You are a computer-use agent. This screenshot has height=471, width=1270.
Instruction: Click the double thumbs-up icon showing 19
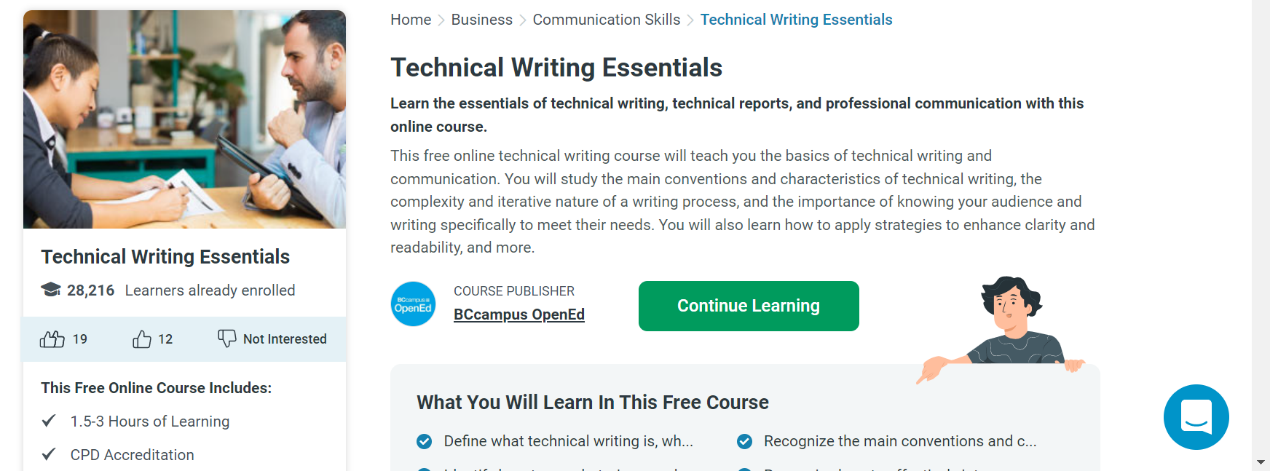click(x=52, y=339)
